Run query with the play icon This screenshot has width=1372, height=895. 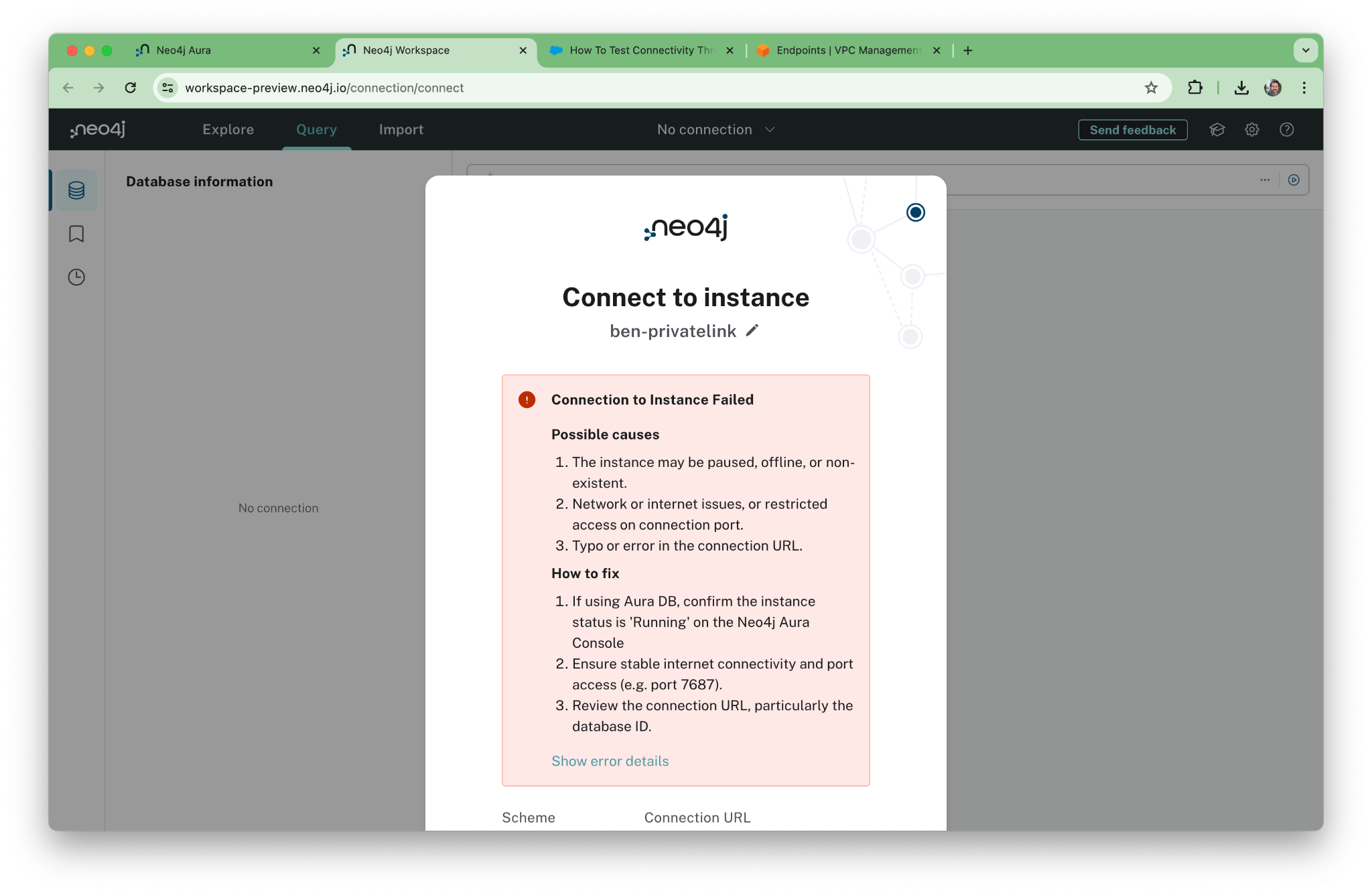click(x=1294, y=180)
